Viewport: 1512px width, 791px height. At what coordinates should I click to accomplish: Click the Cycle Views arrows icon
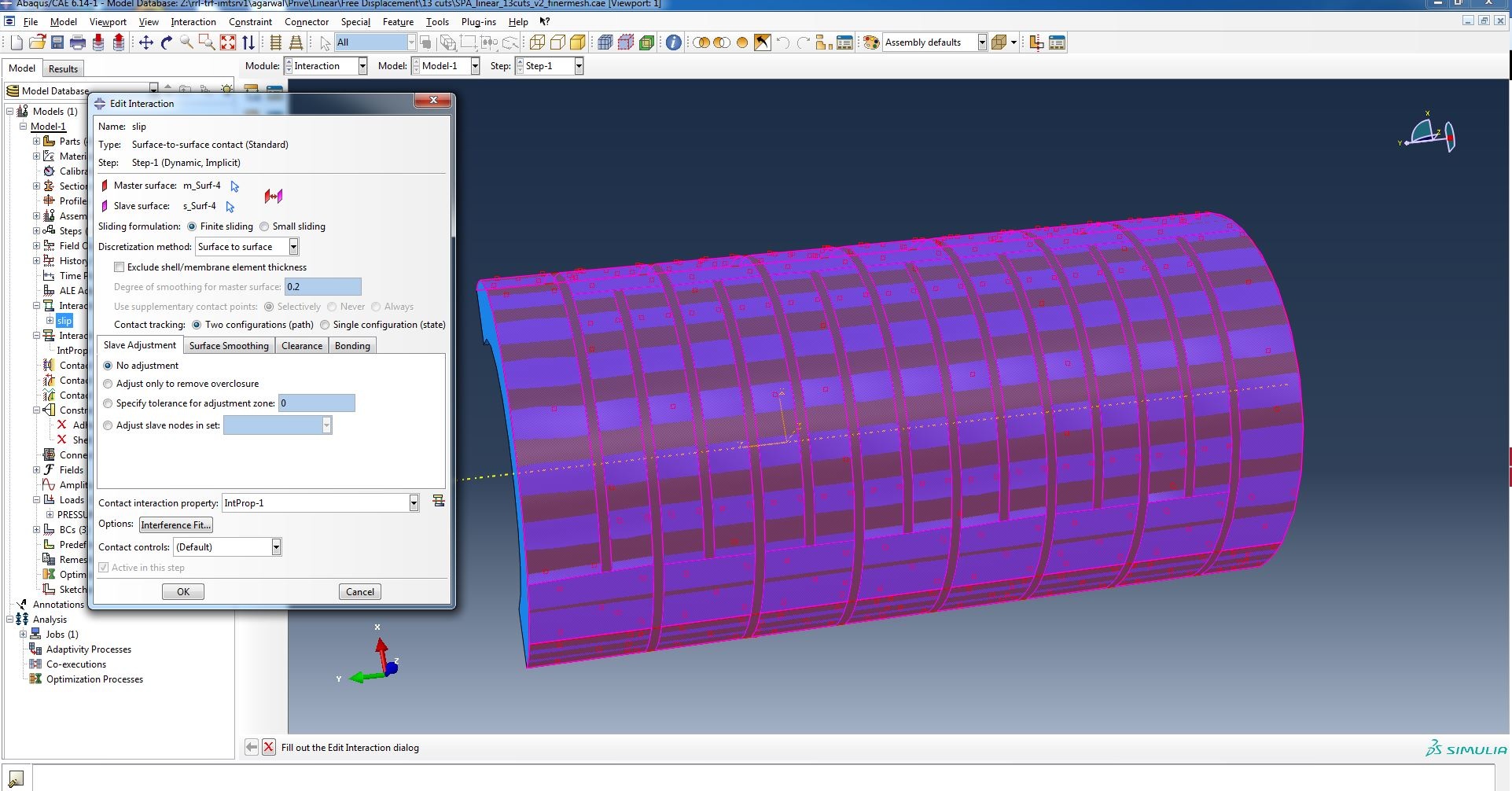coord(248,42)
